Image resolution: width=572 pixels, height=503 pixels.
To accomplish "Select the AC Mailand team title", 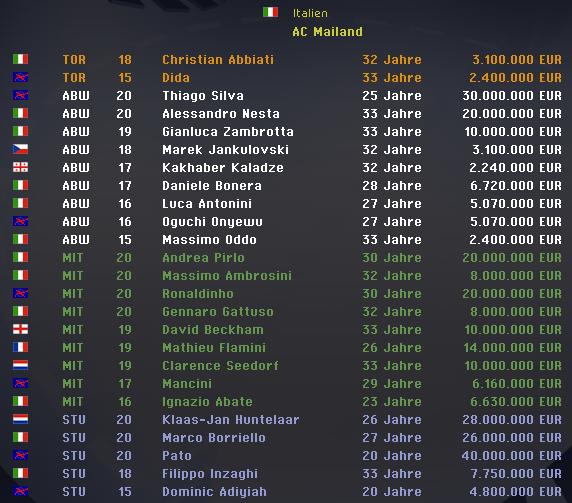I will click(327, 31).
